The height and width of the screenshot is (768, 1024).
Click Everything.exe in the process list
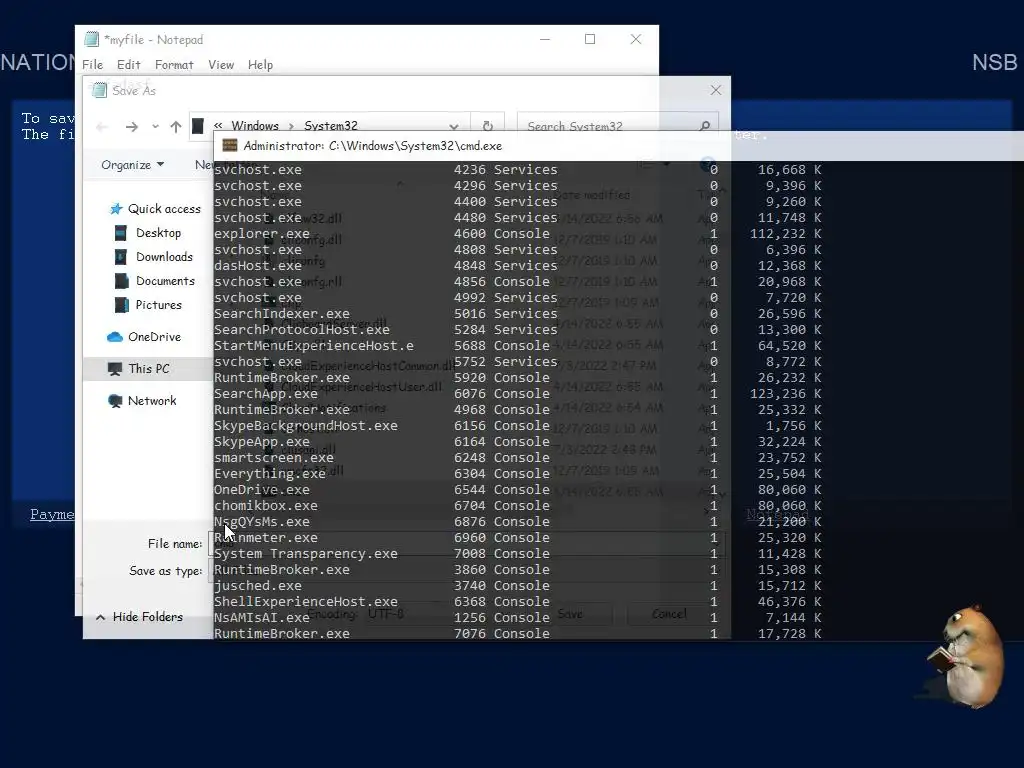[270, 473]
